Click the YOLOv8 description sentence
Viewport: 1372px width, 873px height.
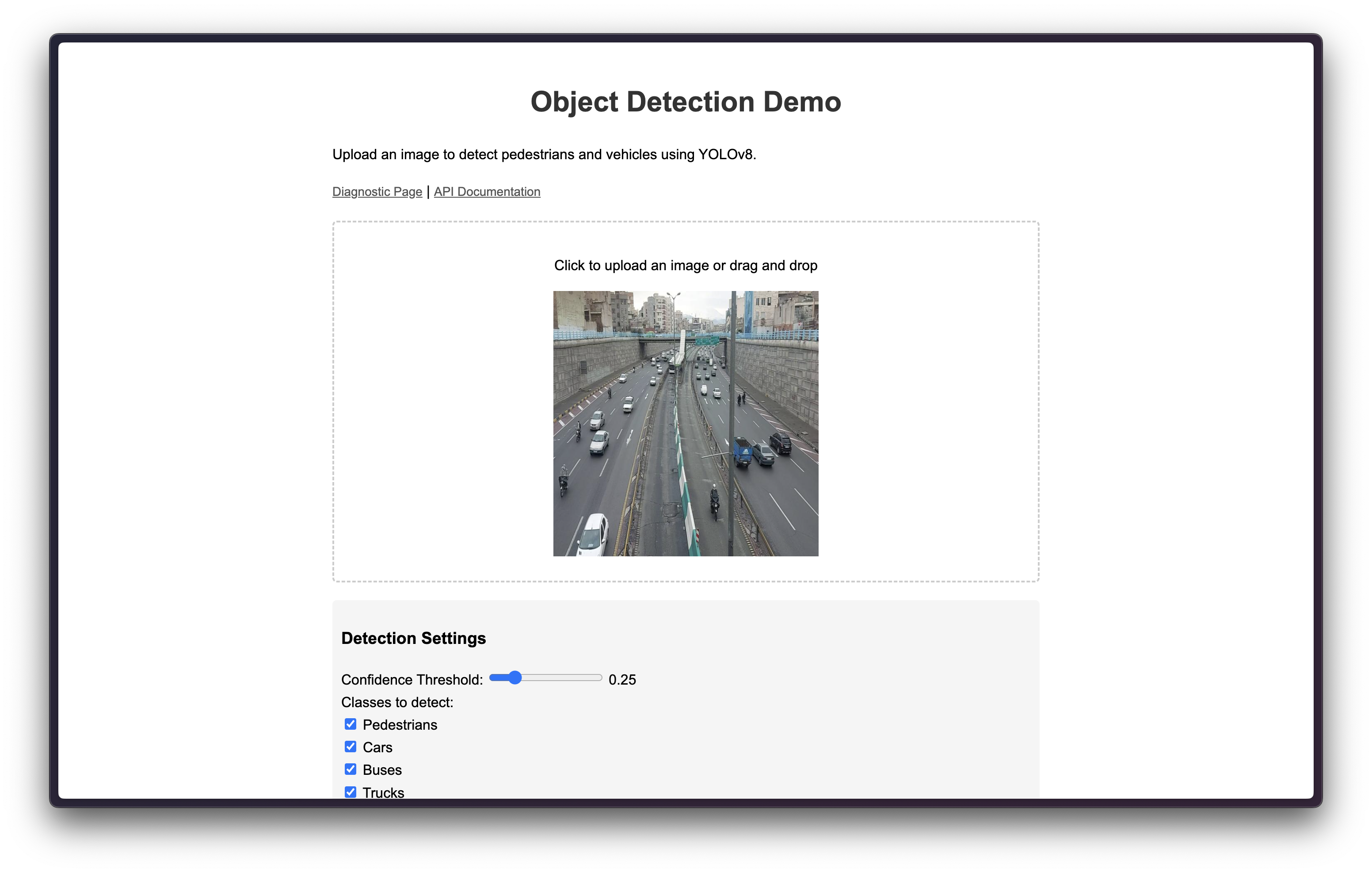[x=544, y=154]
